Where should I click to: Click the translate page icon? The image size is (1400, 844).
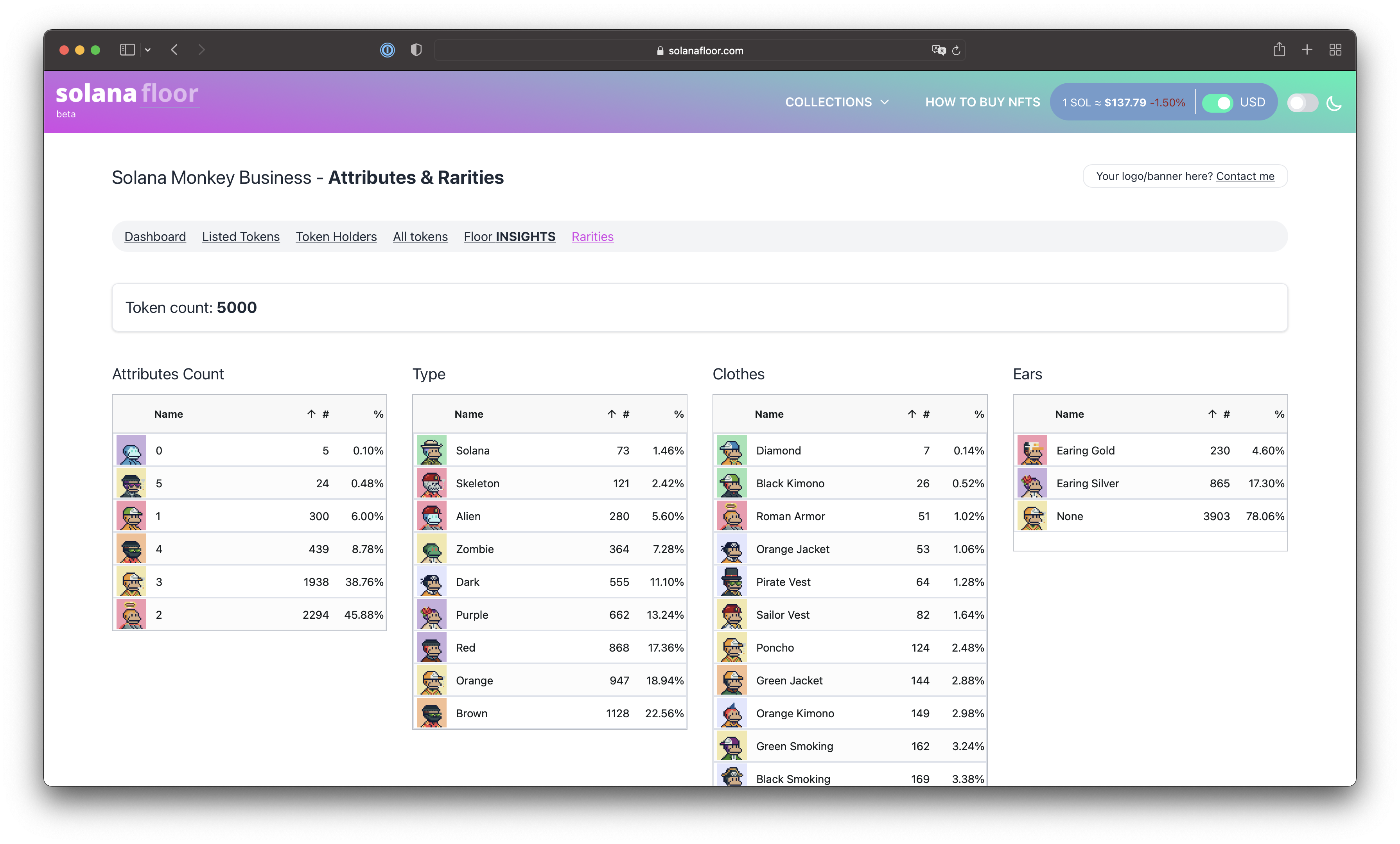pos(938,50)
